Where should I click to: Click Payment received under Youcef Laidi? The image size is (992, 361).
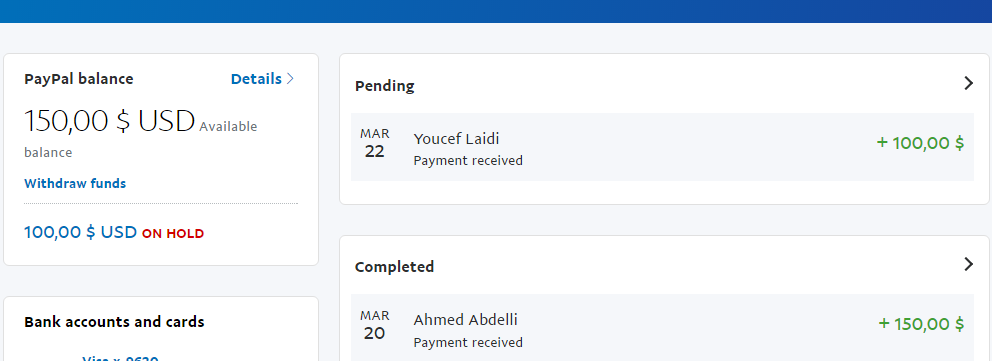pos(468,161)
